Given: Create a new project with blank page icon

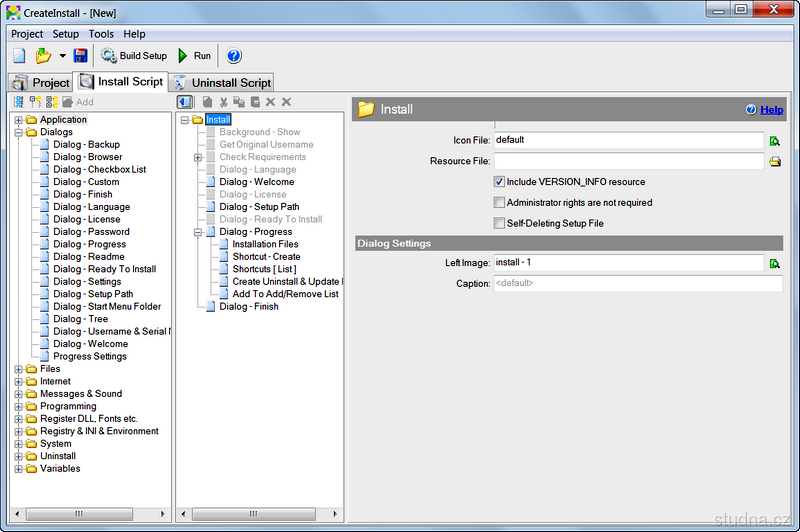Looking at the screenshot, I should click(19, 56).
